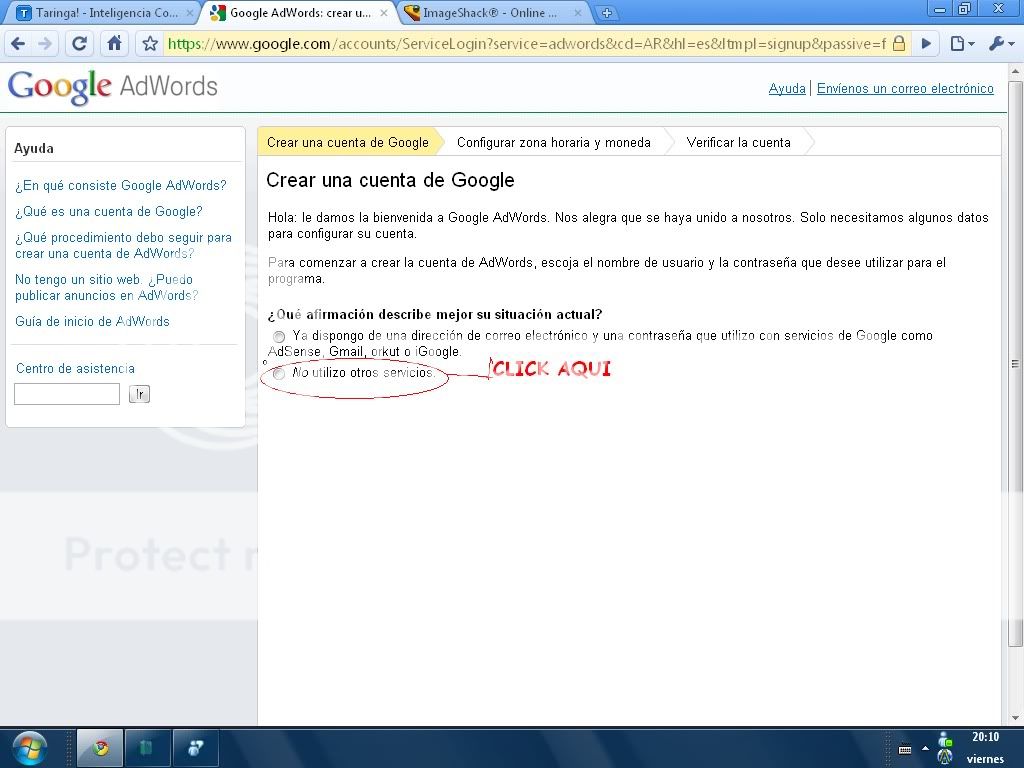Select the 'Crear una cuenta de Google' step

pyautogui.click(x=348, y=142)
